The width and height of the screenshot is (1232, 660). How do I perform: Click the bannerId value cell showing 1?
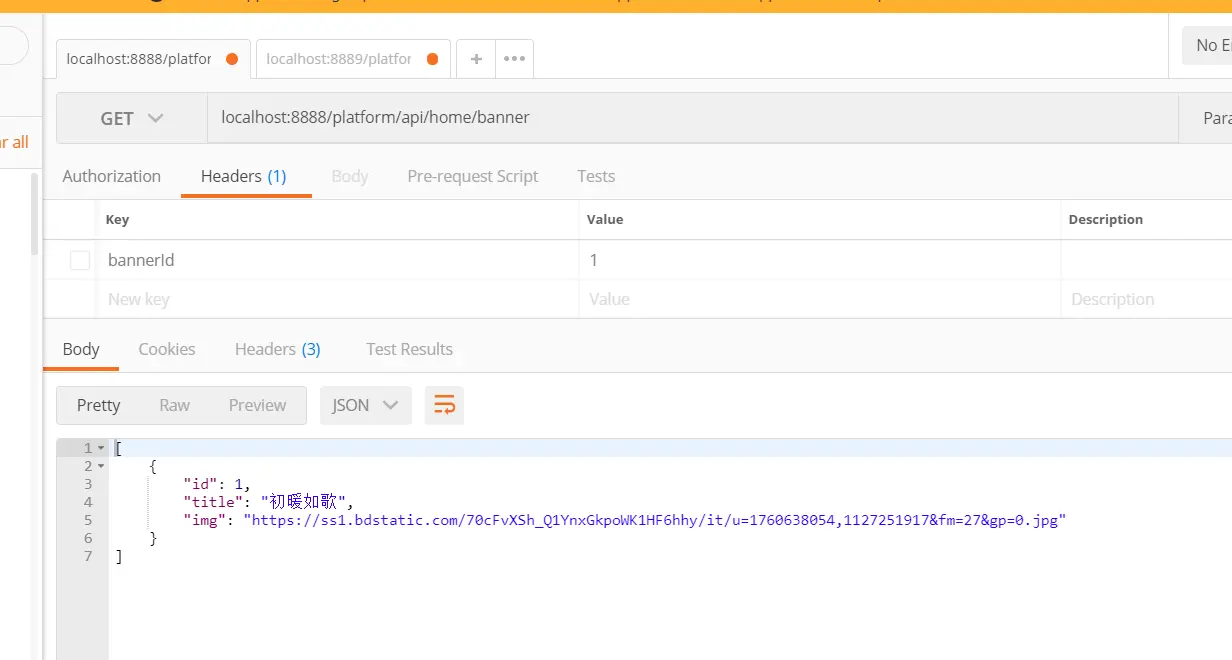tap(820, 260)
